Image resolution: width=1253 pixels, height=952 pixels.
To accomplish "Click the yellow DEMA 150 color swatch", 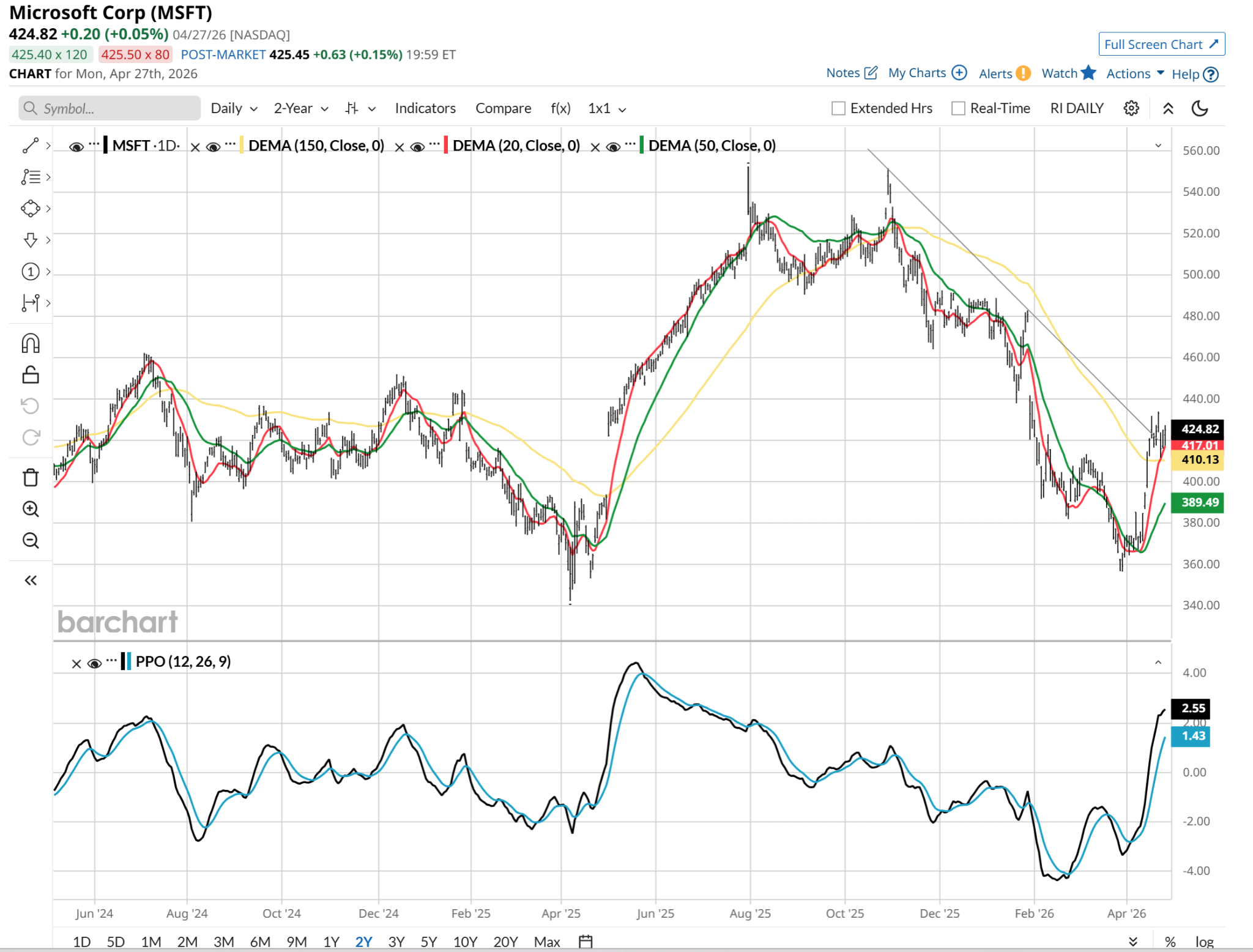I will pos(242,146).
